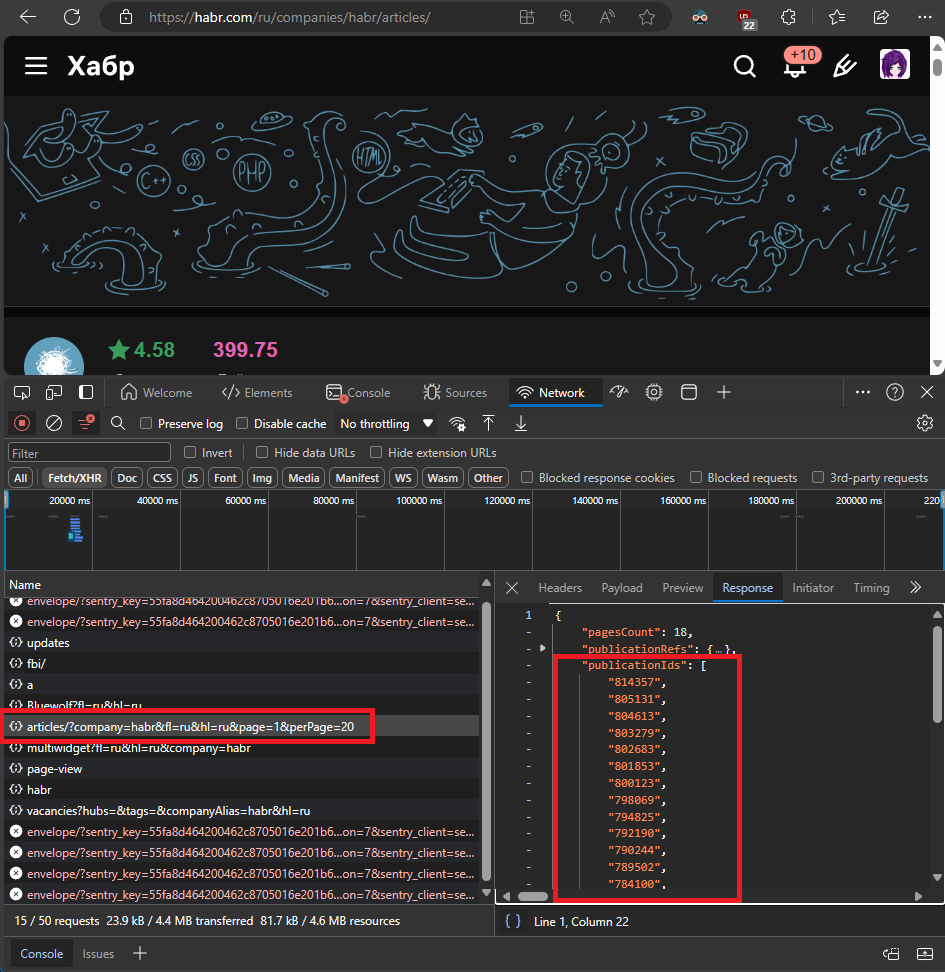Click the network timeline overview

coord(474,530)
